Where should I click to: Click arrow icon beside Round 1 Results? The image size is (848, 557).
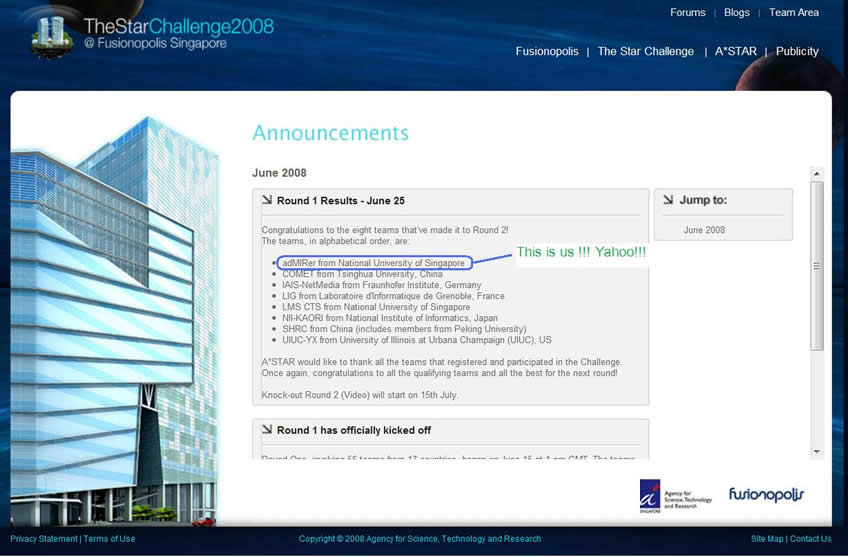point(267,200)
